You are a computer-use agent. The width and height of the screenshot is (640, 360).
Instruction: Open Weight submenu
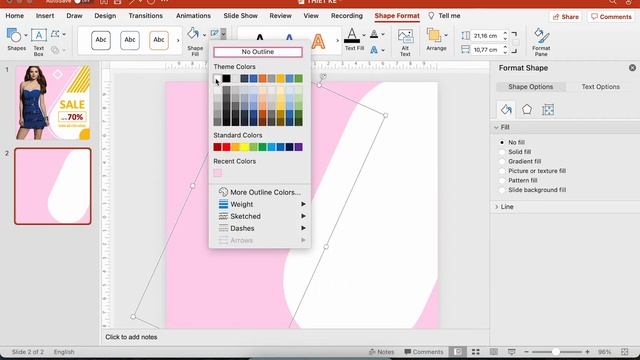click(x=260, y=204)
